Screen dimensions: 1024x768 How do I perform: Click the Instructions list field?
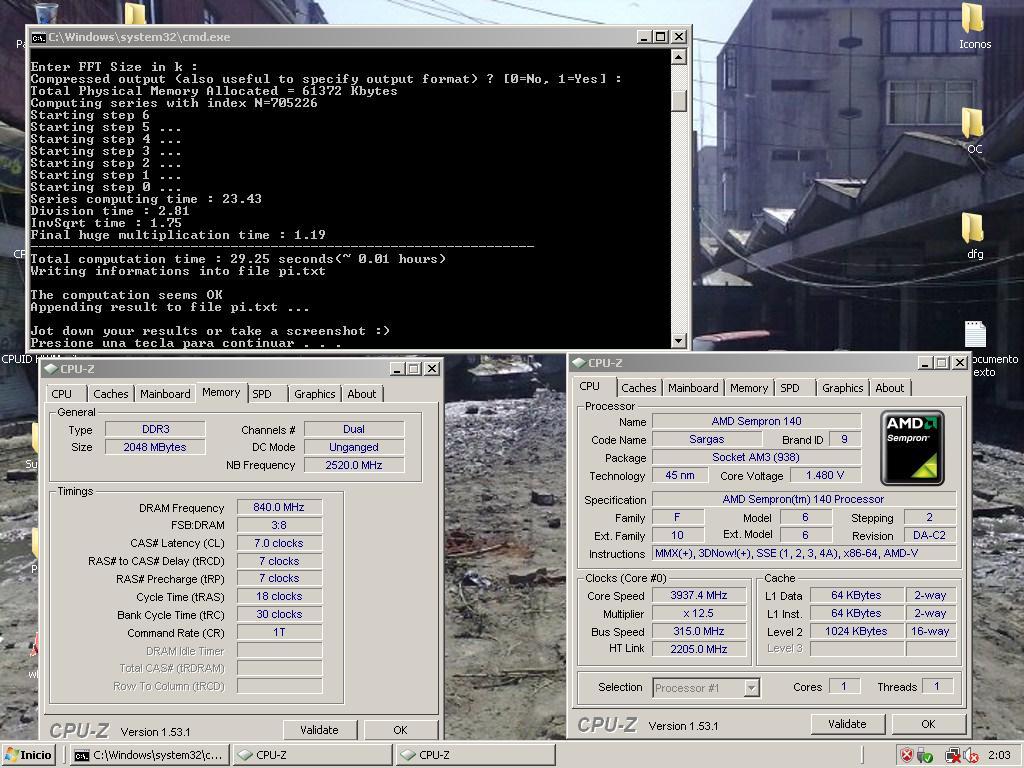coord(804,553)
